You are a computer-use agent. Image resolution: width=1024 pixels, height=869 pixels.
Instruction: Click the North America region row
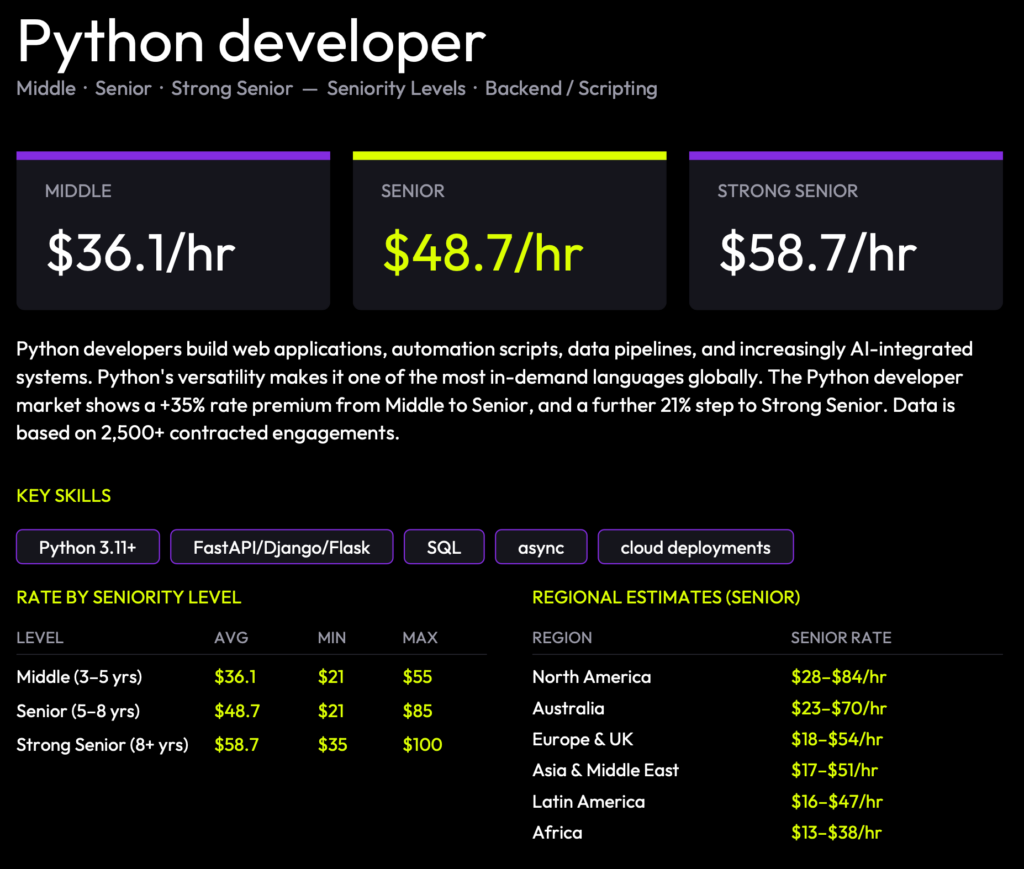(767, 676)
